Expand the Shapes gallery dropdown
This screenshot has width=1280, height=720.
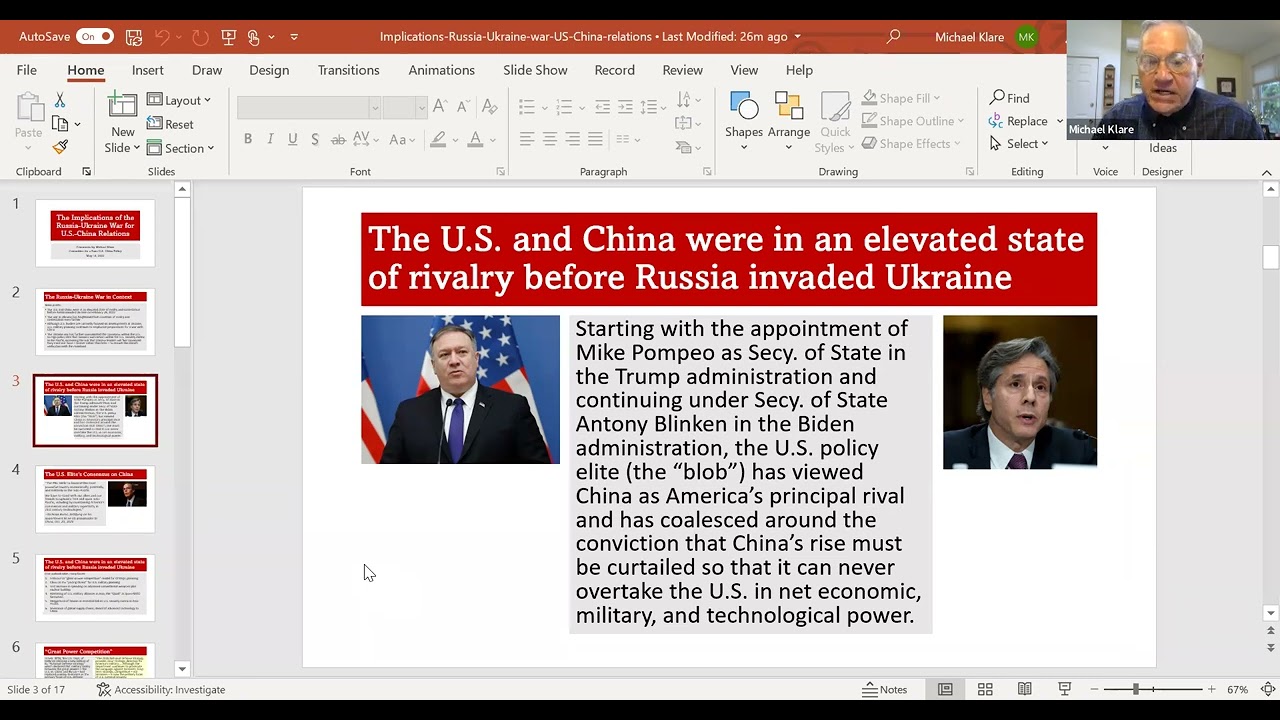coord(744,146)
